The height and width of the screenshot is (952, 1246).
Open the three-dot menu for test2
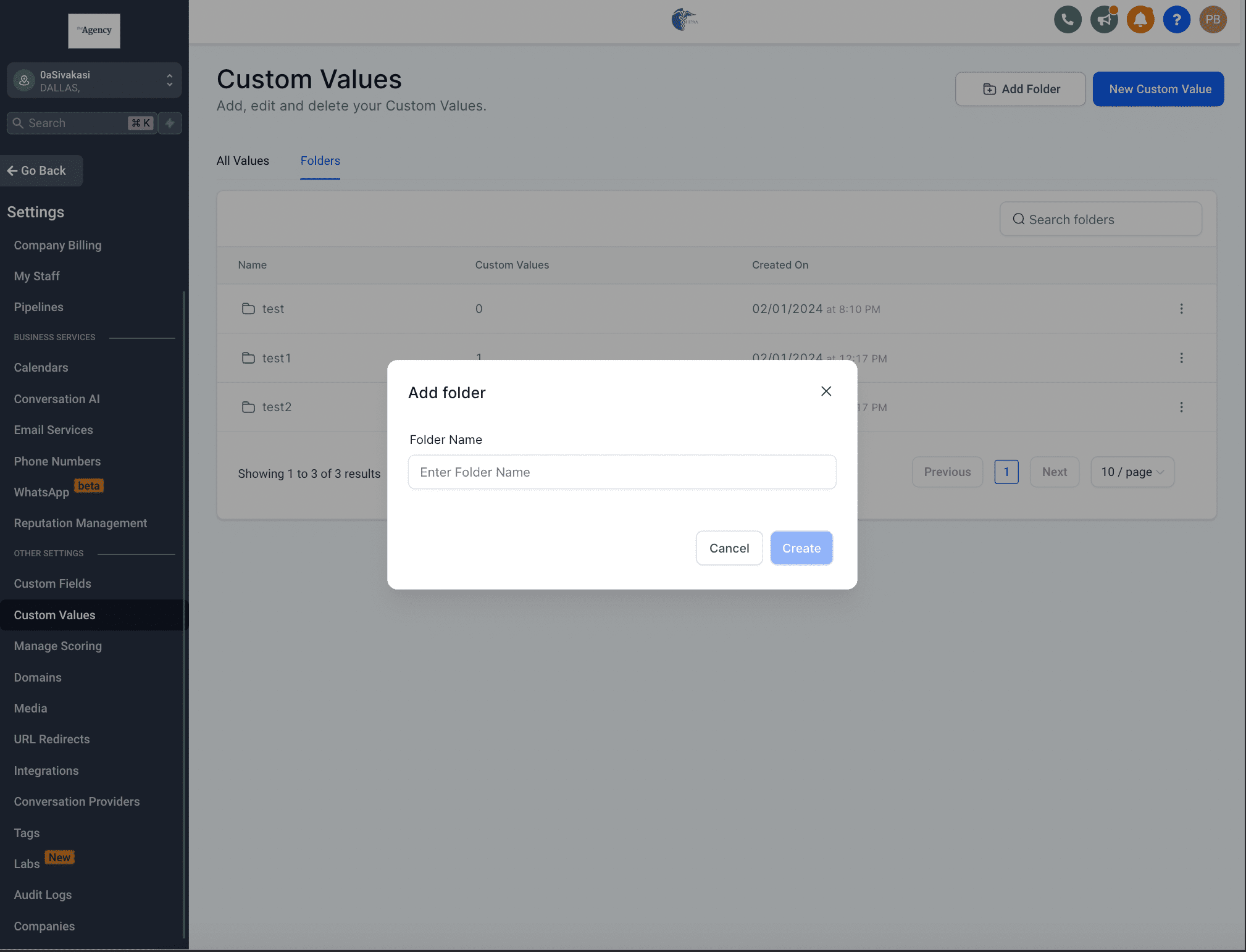[1181, 407]
